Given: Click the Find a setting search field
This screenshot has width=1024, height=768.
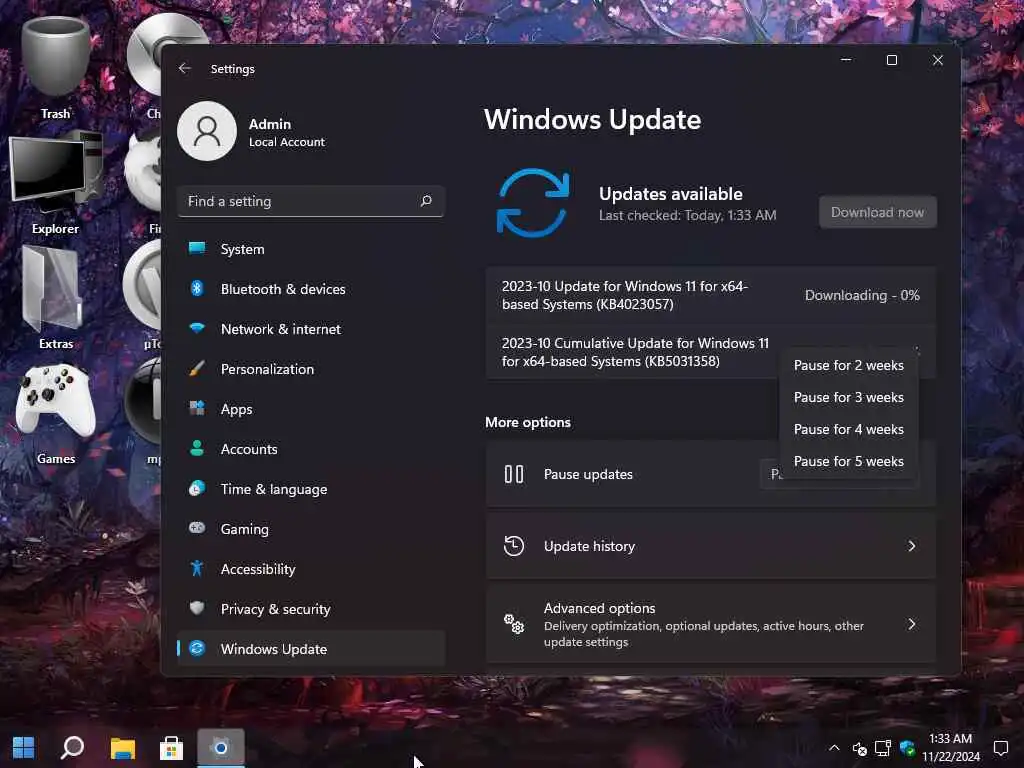Looking at the screenshot, I should click(x=311, y=201).
